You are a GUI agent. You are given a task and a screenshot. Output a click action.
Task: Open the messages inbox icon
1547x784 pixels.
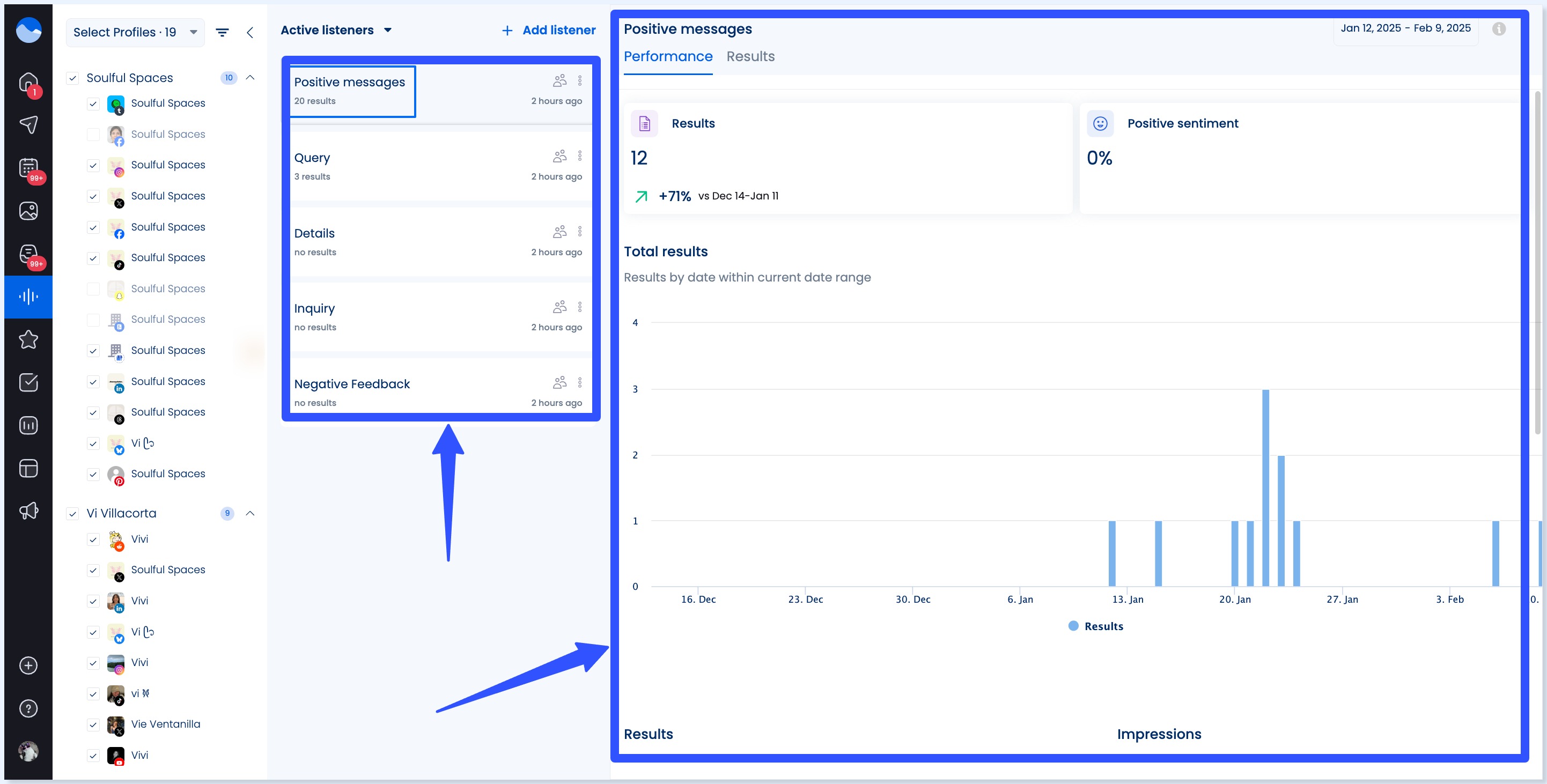pyautogui.click(x=28, y=253)
